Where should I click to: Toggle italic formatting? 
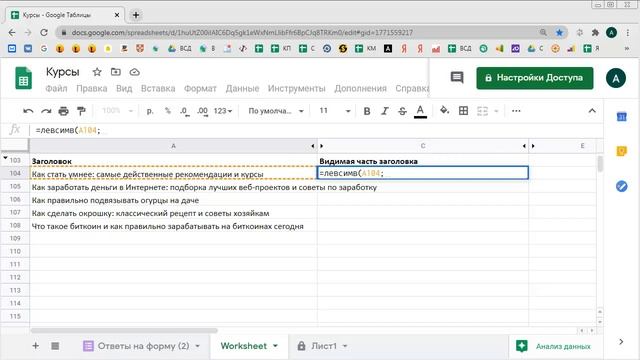click(384, 111)
